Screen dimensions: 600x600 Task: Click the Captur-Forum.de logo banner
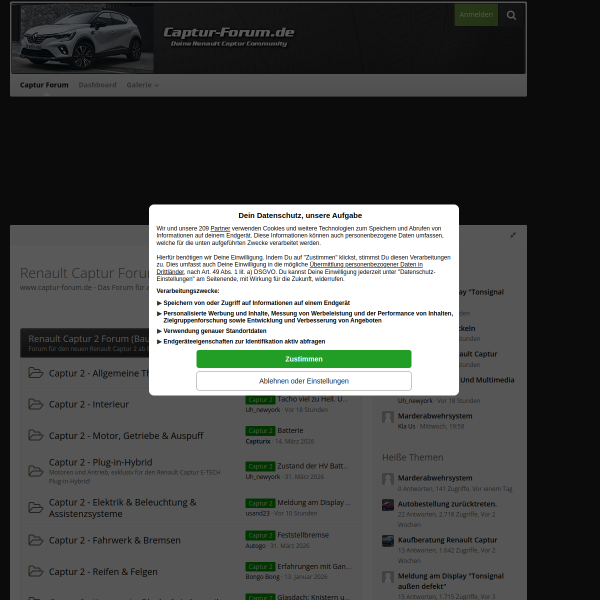[229, 36]
